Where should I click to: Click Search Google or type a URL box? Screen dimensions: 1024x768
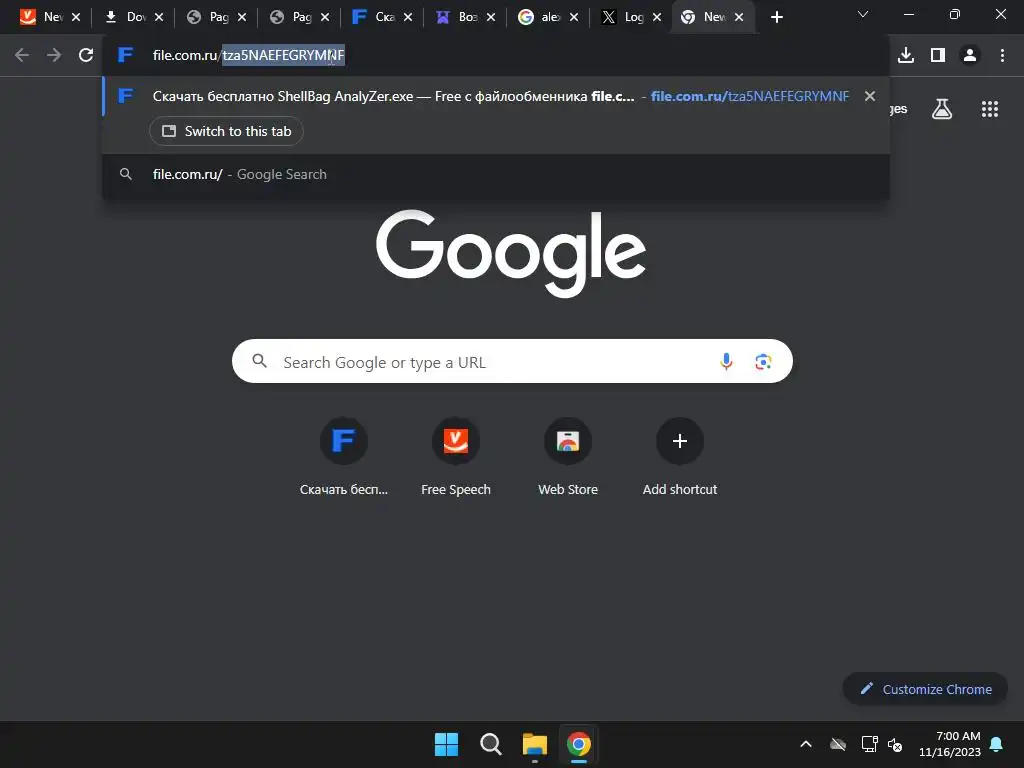click(x=512, y=361)
